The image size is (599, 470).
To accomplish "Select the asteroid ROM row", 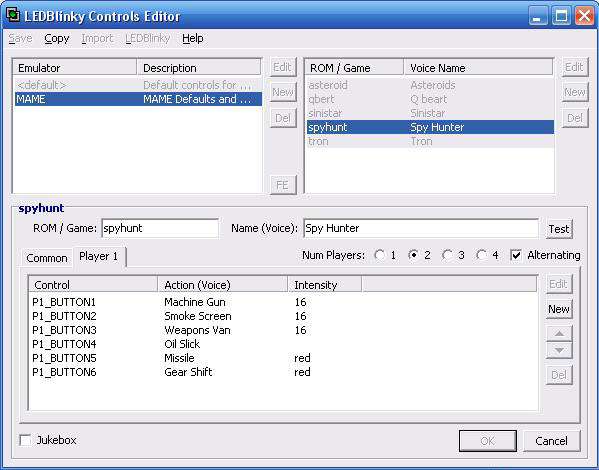I will coord(431,85).
